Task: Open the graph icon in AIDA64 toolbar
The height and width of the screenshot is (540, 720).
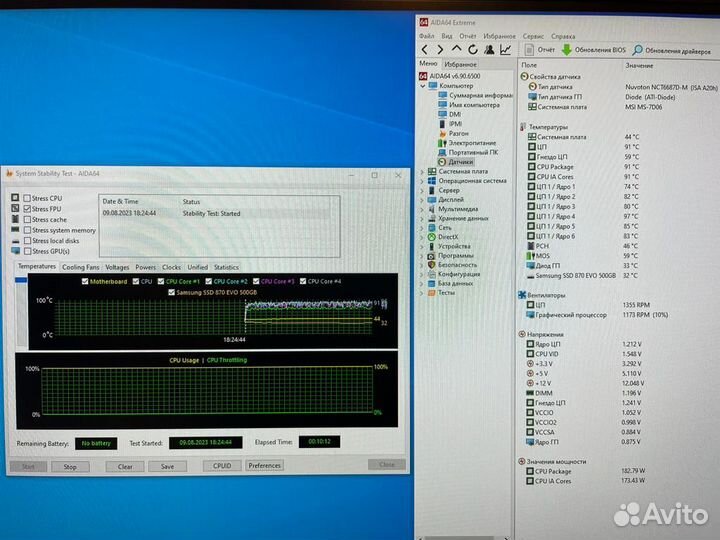Action: pos(506,49)
